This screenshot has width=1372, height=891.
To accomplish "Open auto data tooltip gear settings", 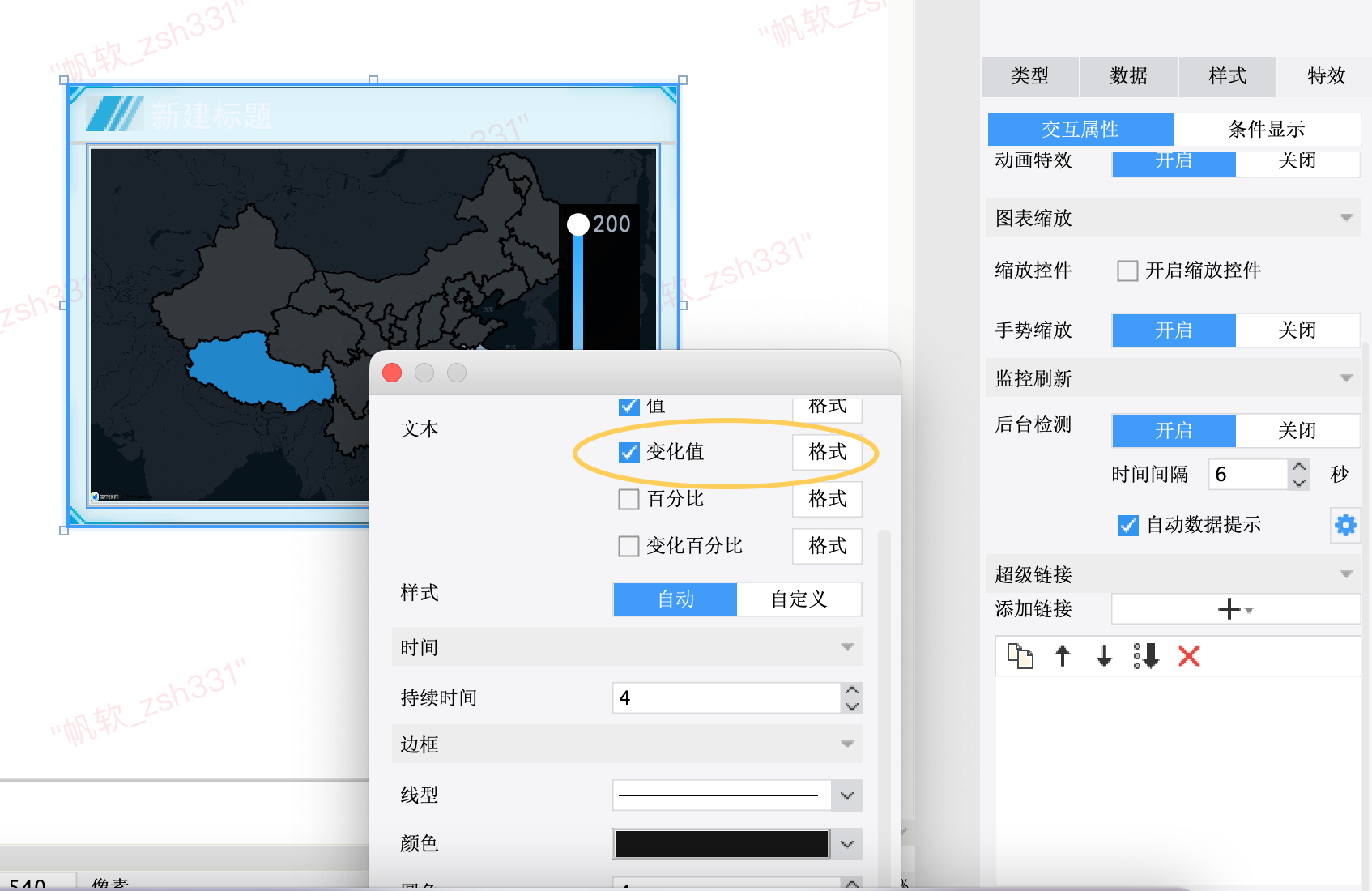I will (x=1345, y=525).
